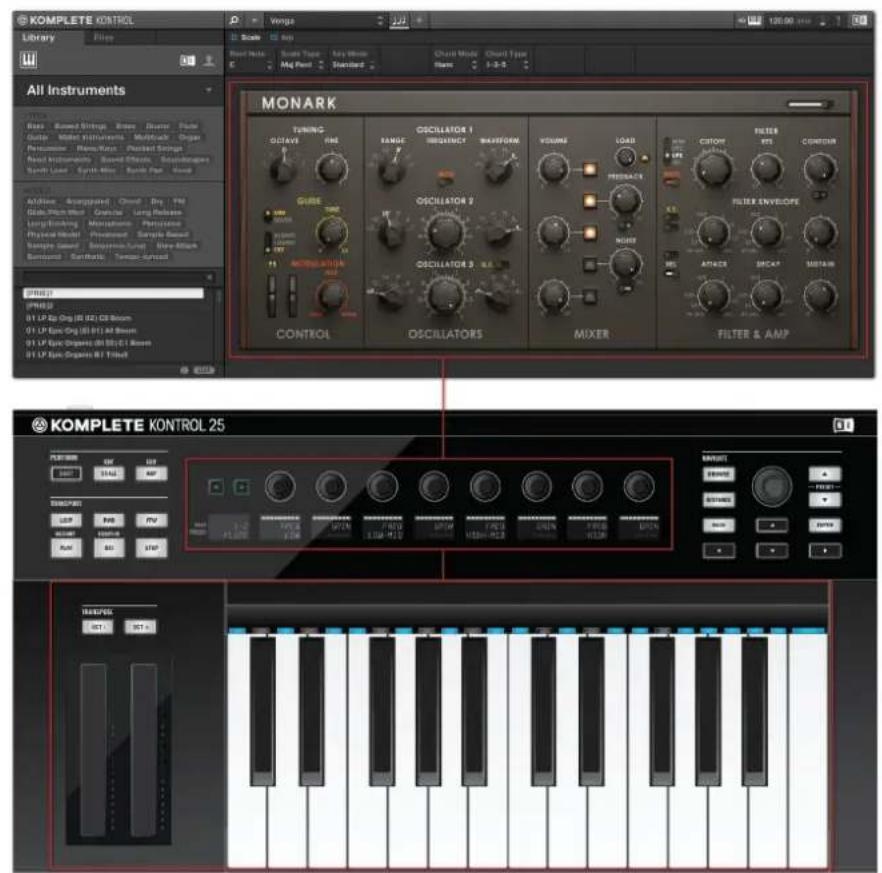Click the ENTER button on the keyboard

[825, 525]
